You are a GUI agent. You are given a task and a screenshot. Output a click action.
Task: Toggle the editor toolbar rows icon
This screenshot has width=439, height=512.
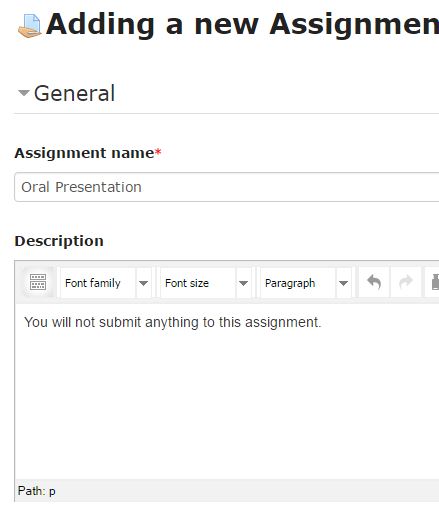point(38,282)
